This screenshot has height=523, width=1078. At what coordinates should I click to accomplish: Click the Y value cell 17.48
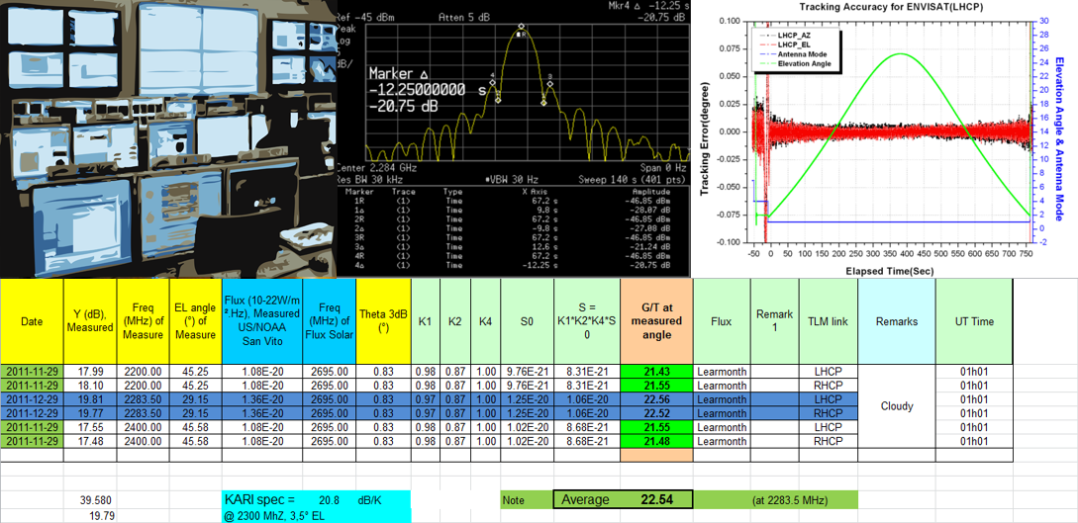[90, 441]
